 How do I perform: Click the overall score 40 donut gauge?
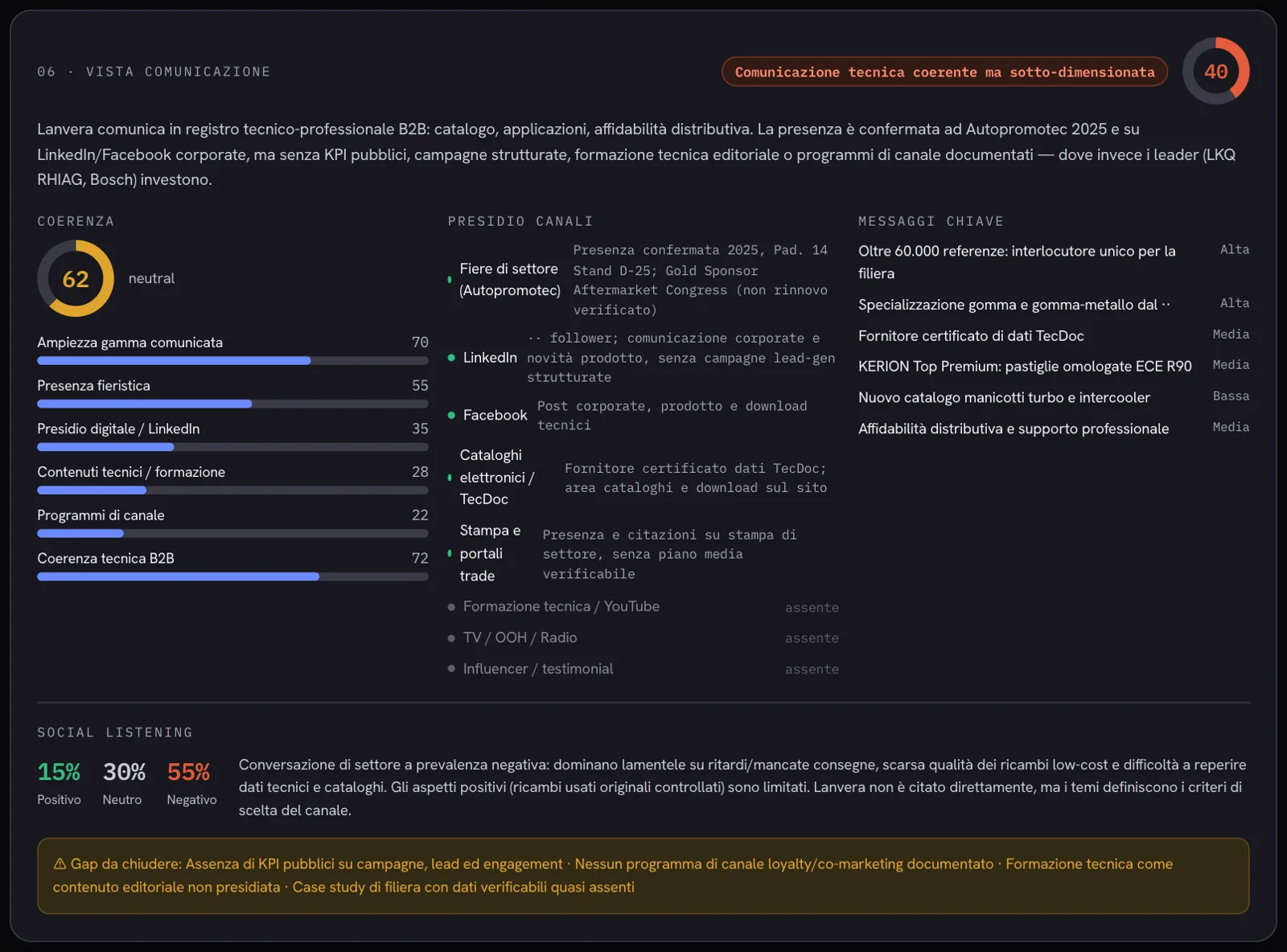(x=1215, y=71)
